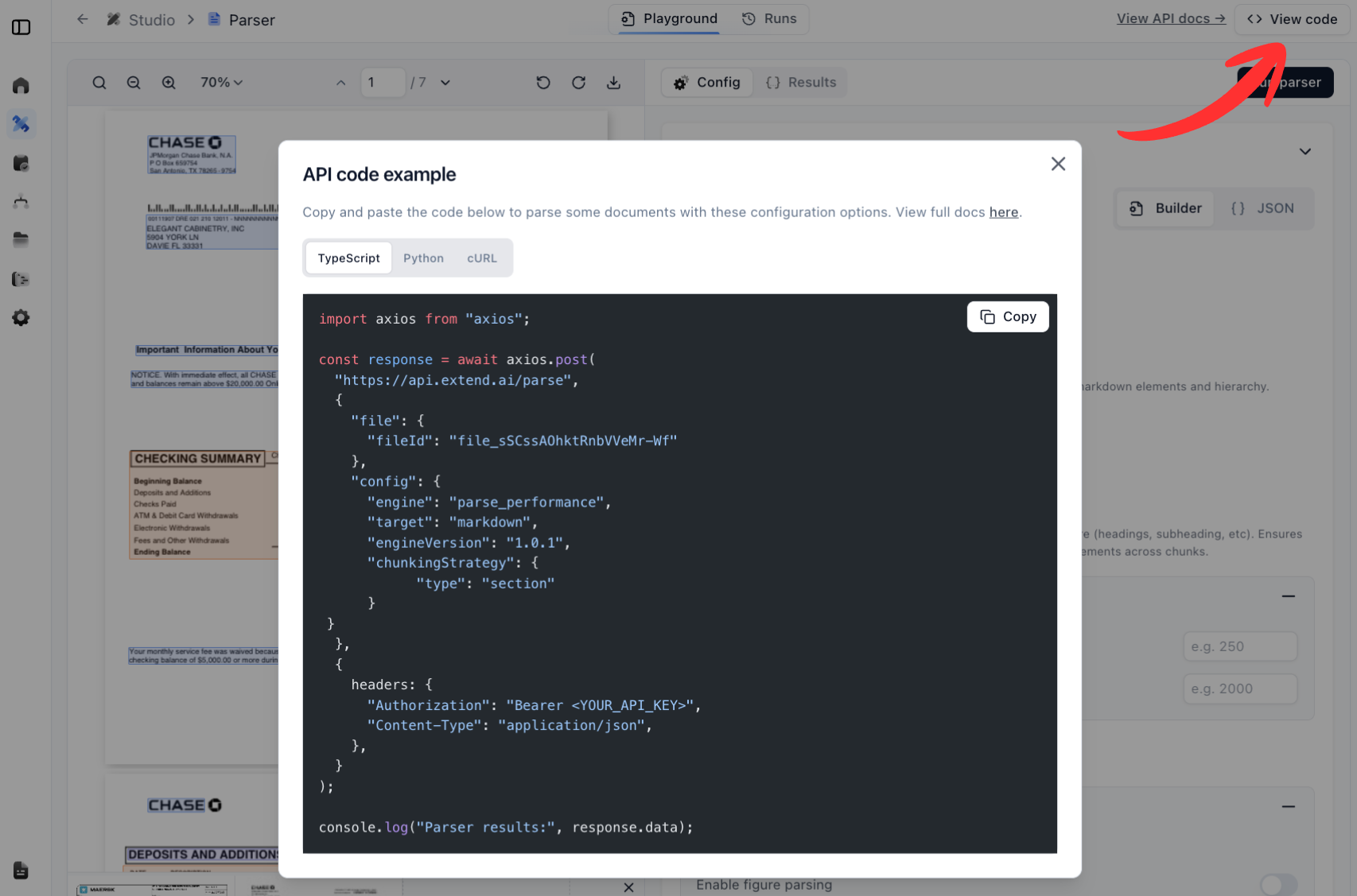This screenshot has height=896, width=1357.
Task: Zoom into the document preview
Action: click(169, 82)
